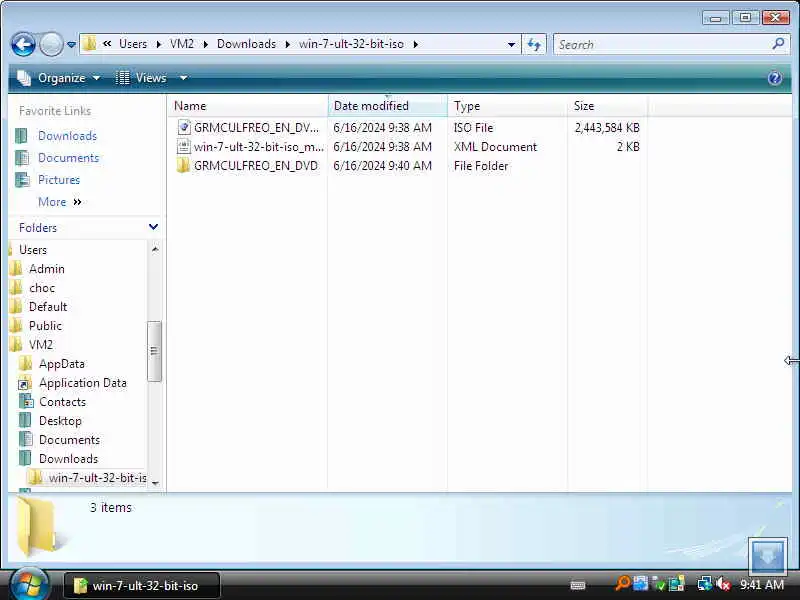Select the Default folder in tree

click(x=48, y=307)
